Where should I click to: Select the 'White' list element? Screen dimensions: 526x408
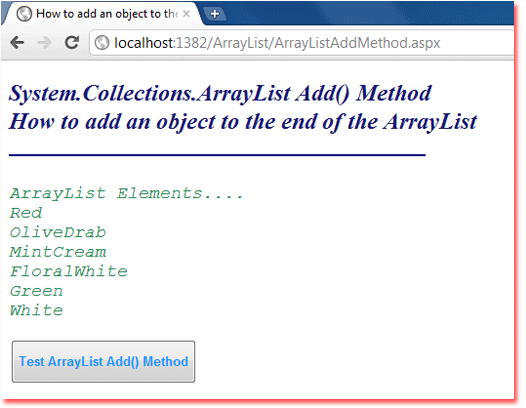[36, 310]
